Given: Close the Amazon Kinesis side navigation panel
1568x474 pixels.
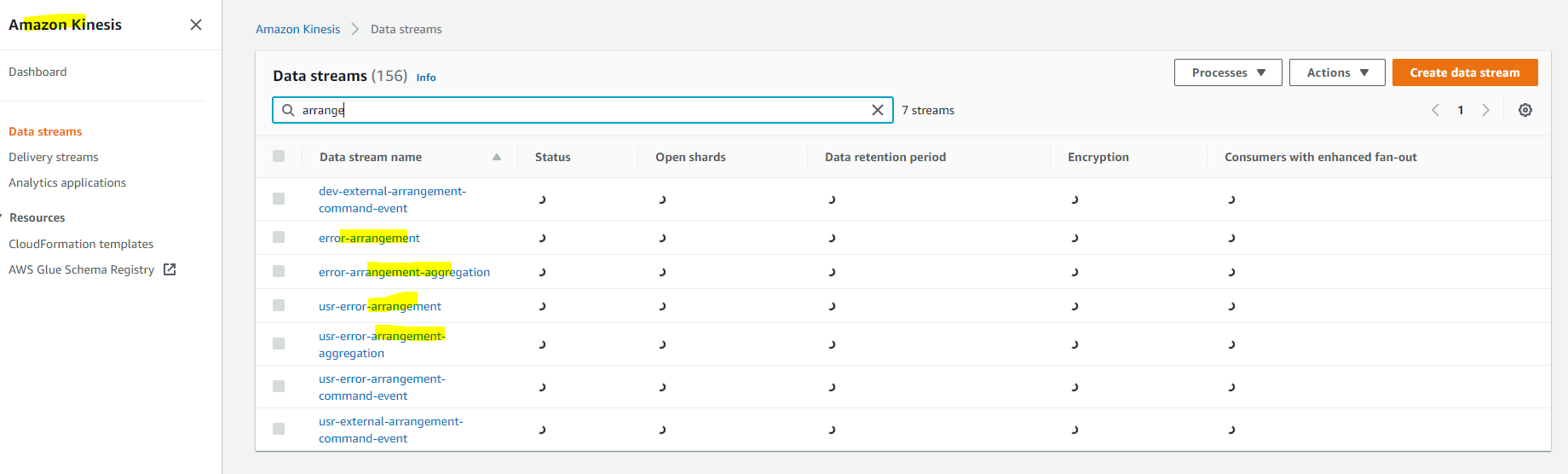Looking at the screenshot, I should pyautogui.click(x=196, y=25).
